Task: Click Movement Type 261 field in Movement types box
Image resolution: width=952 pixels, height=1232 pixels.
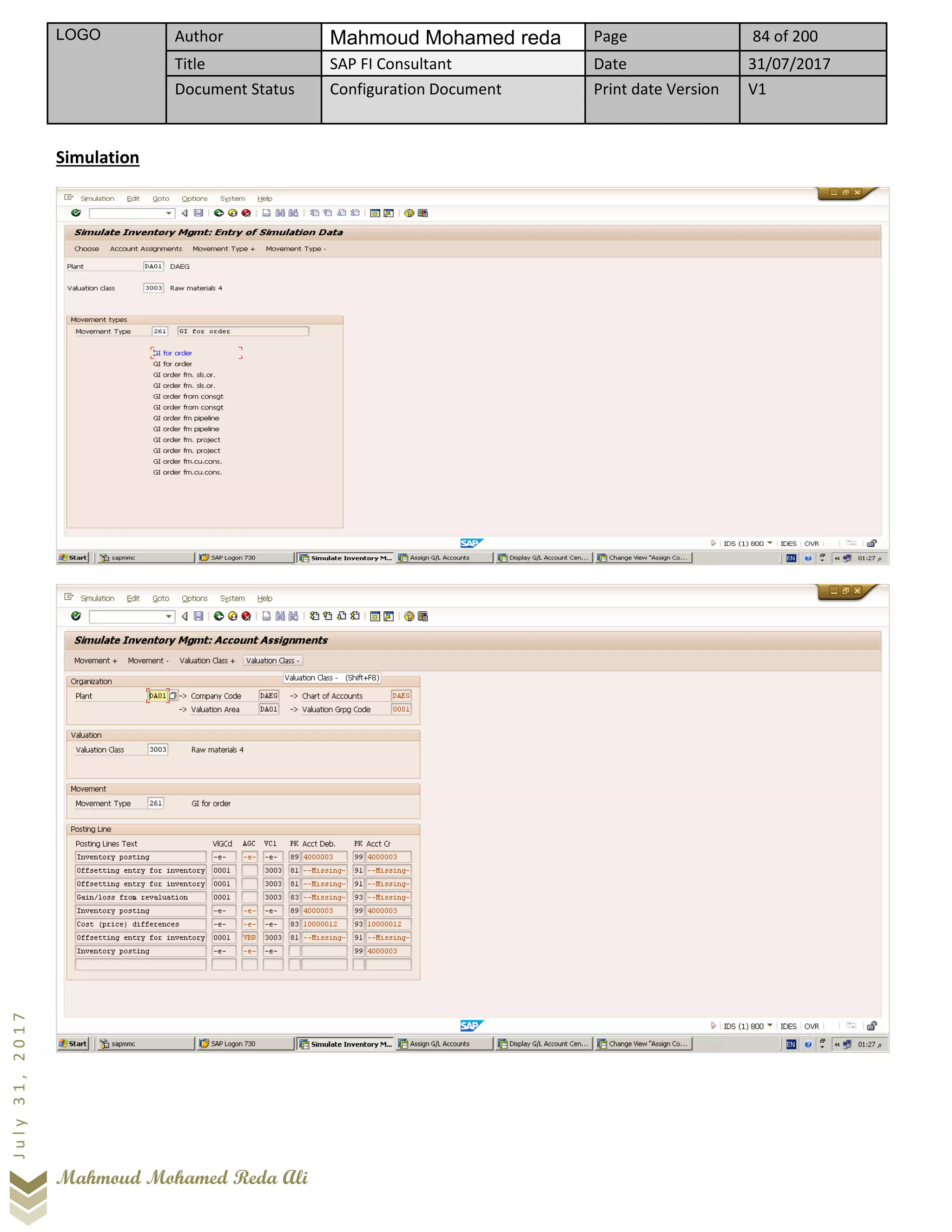Action: coord(160,331)
